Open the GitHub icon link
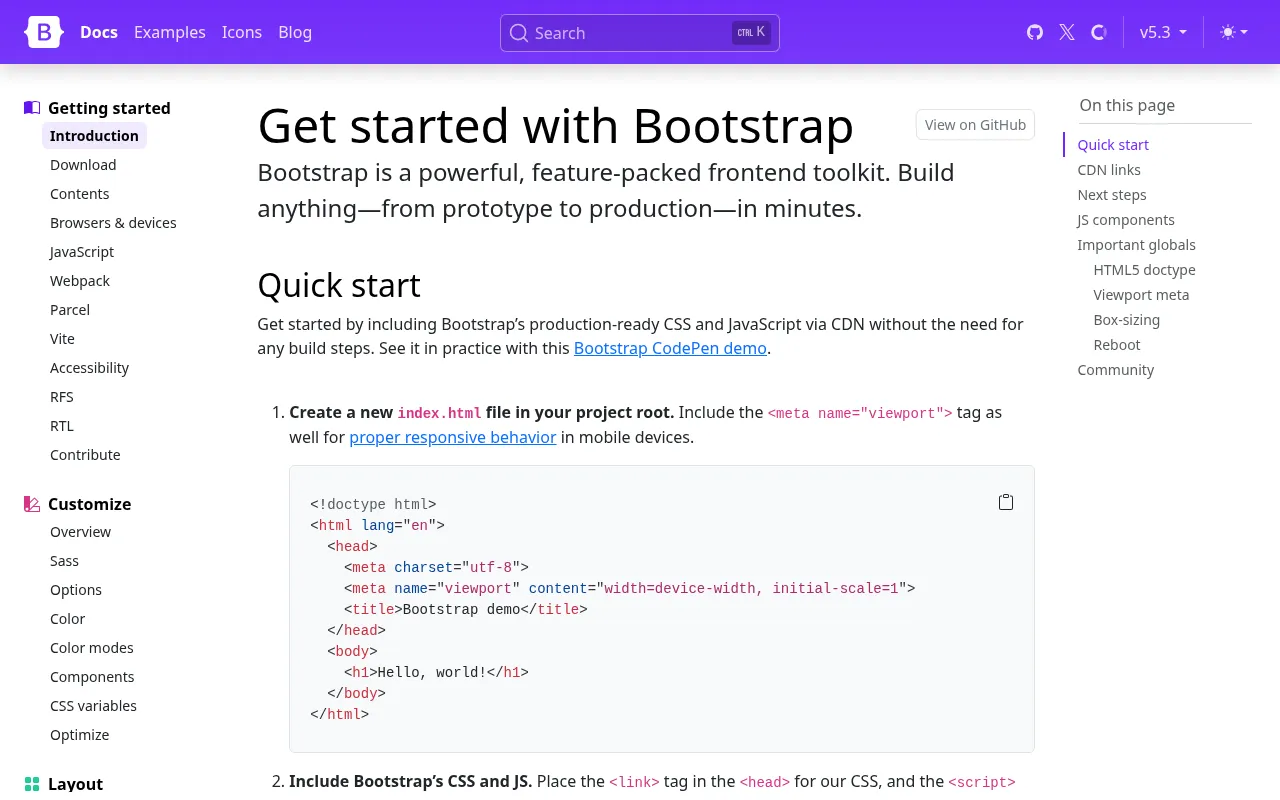 [1035, 32]
